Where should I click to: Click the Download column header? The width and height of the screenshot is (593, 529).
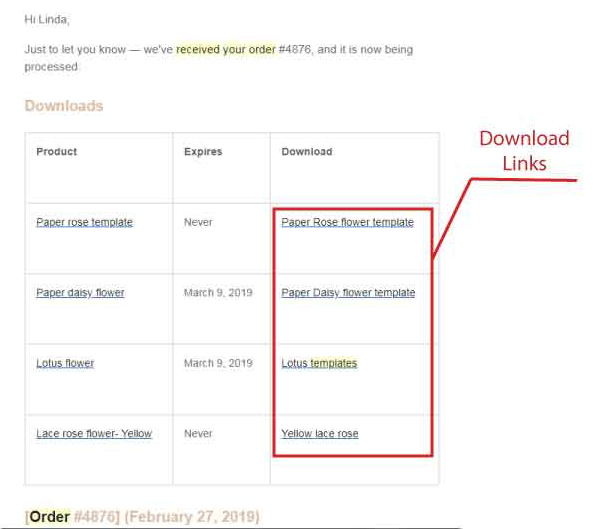coord(307,152)
